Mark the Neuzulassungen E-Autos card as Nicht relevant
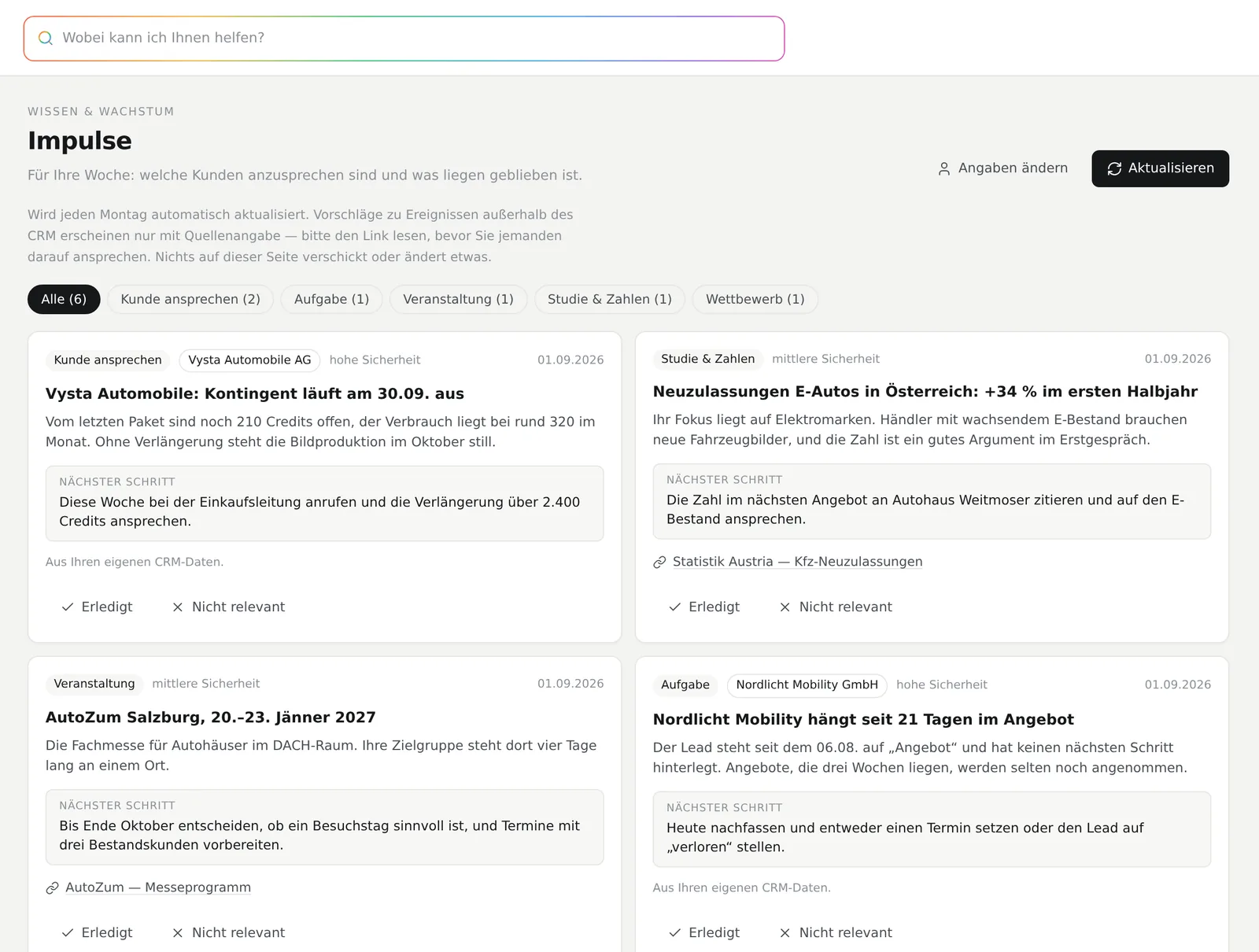 pos(836,607)
